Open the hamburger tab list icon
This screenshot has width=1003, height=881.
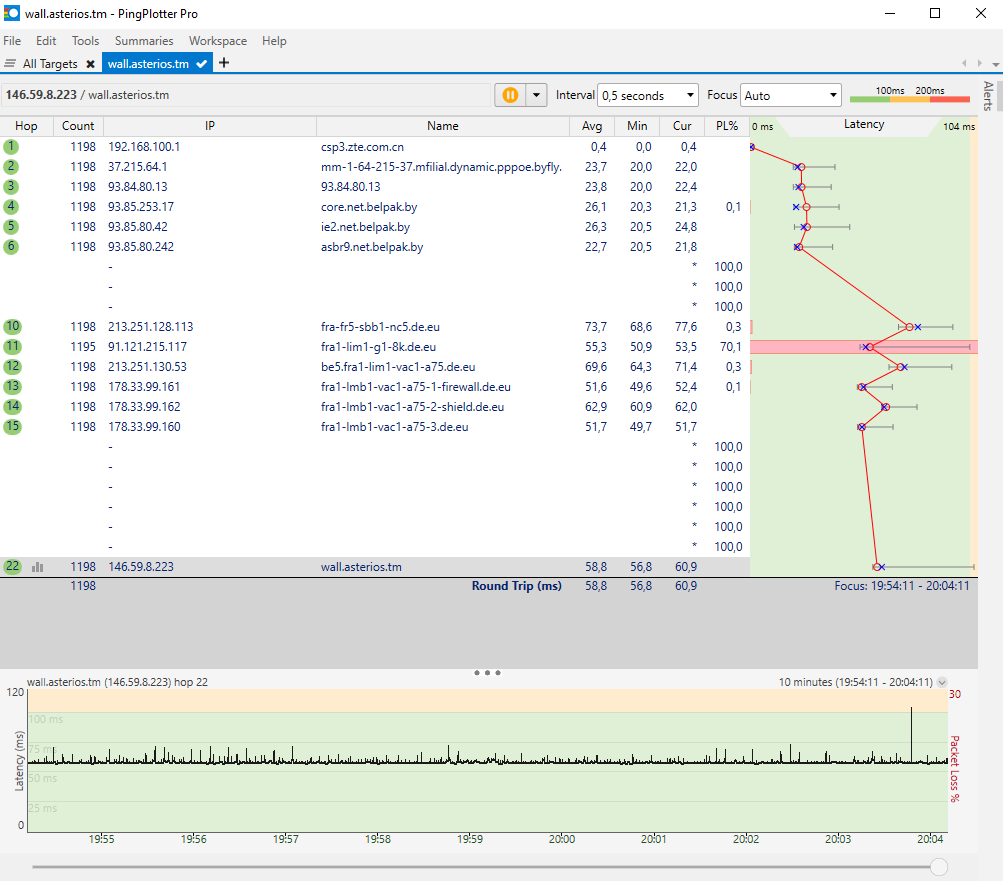point(10,63)
